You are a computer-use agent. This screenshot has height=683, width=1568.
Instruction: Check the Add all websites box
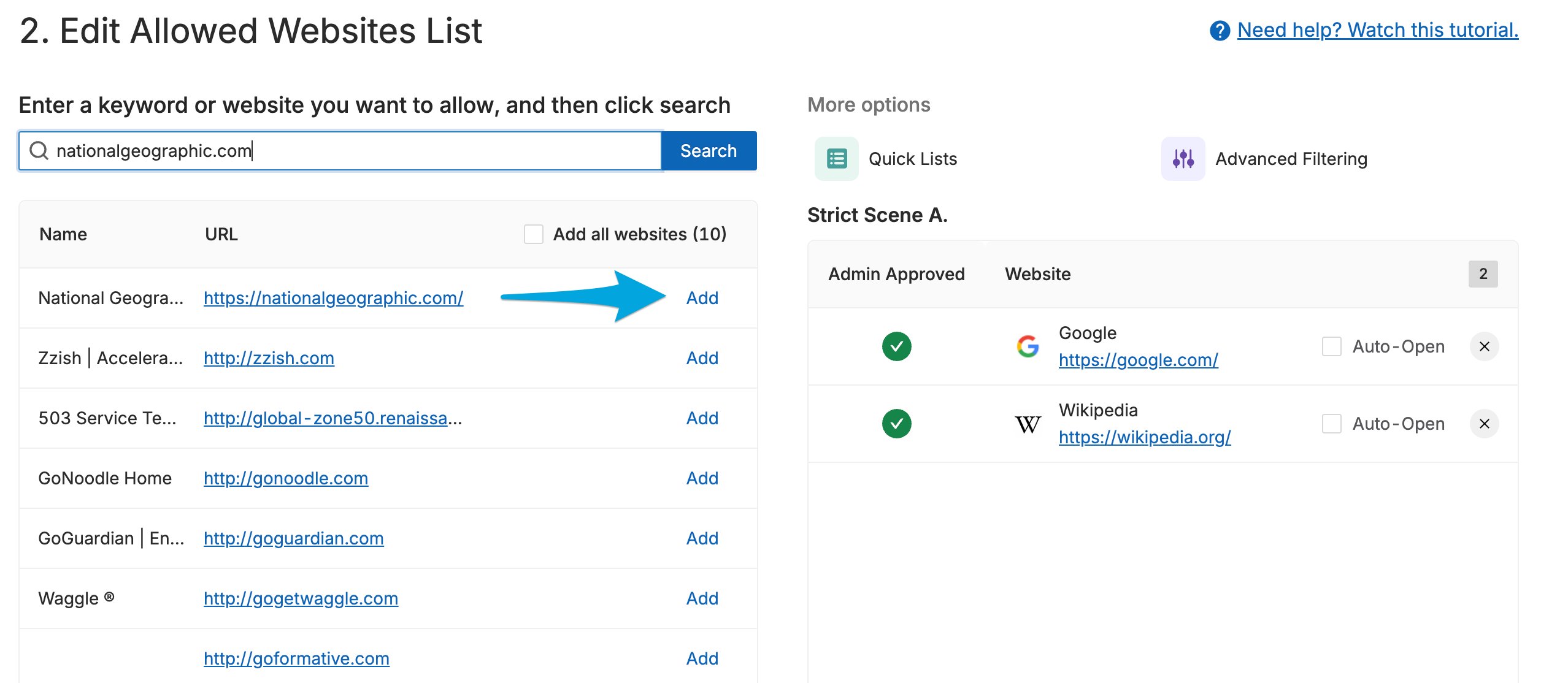point(533,234)
